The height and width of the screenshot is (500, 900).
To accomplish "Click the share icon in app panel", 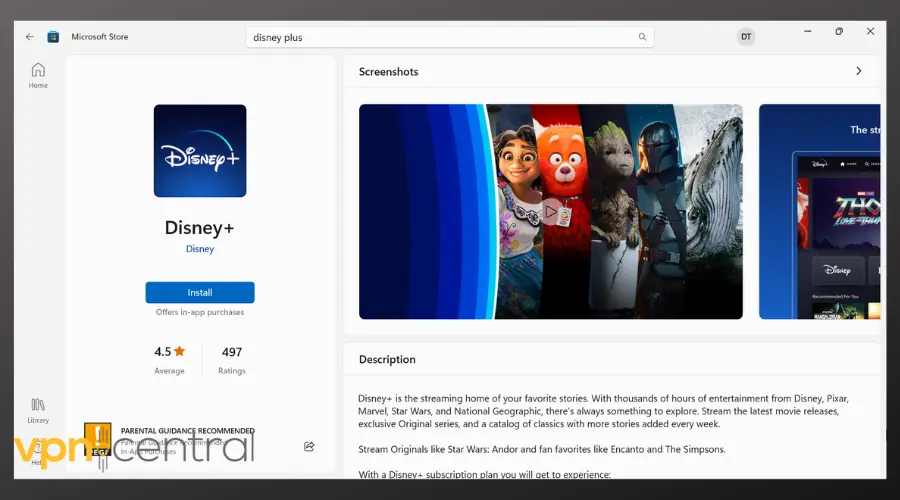I will point(309,446).
